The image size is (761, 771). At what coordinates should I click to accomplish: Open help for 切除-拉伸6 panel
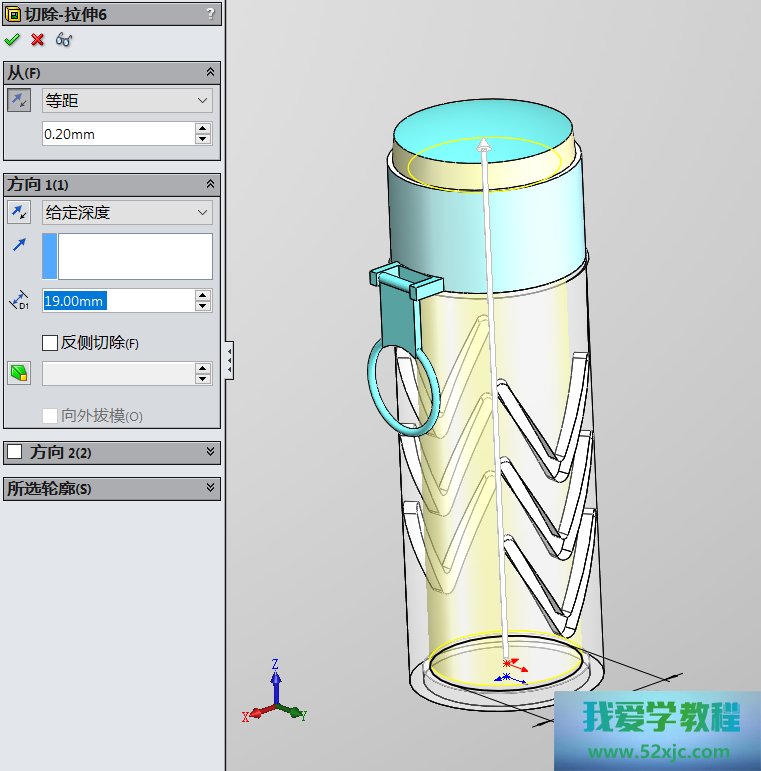coord(210,13)
